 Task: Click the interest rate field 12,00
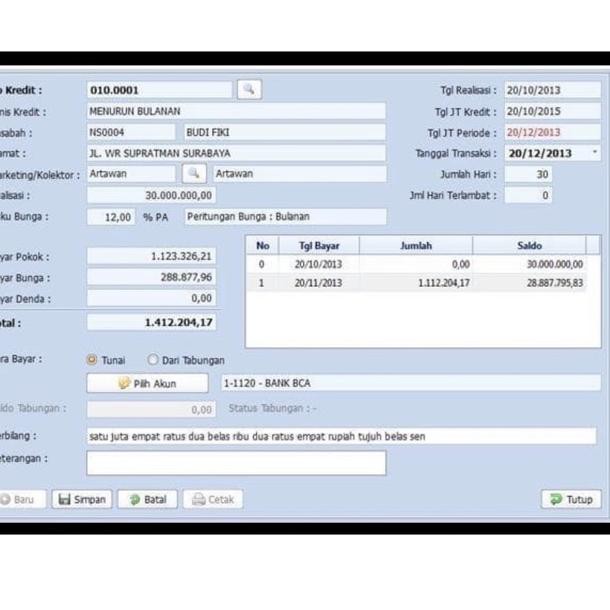tap(111, 217)
